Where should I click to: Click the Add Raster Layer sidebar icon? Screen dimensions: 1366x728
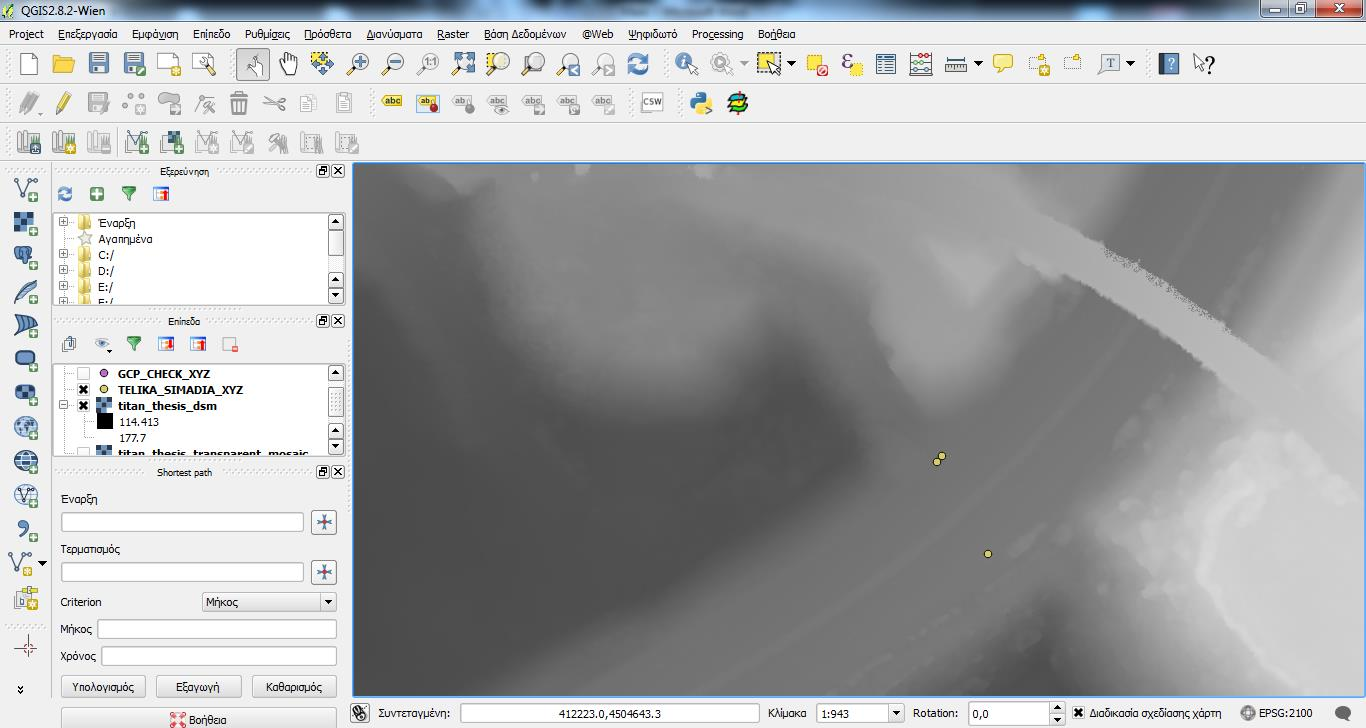[x=26, y=223]
